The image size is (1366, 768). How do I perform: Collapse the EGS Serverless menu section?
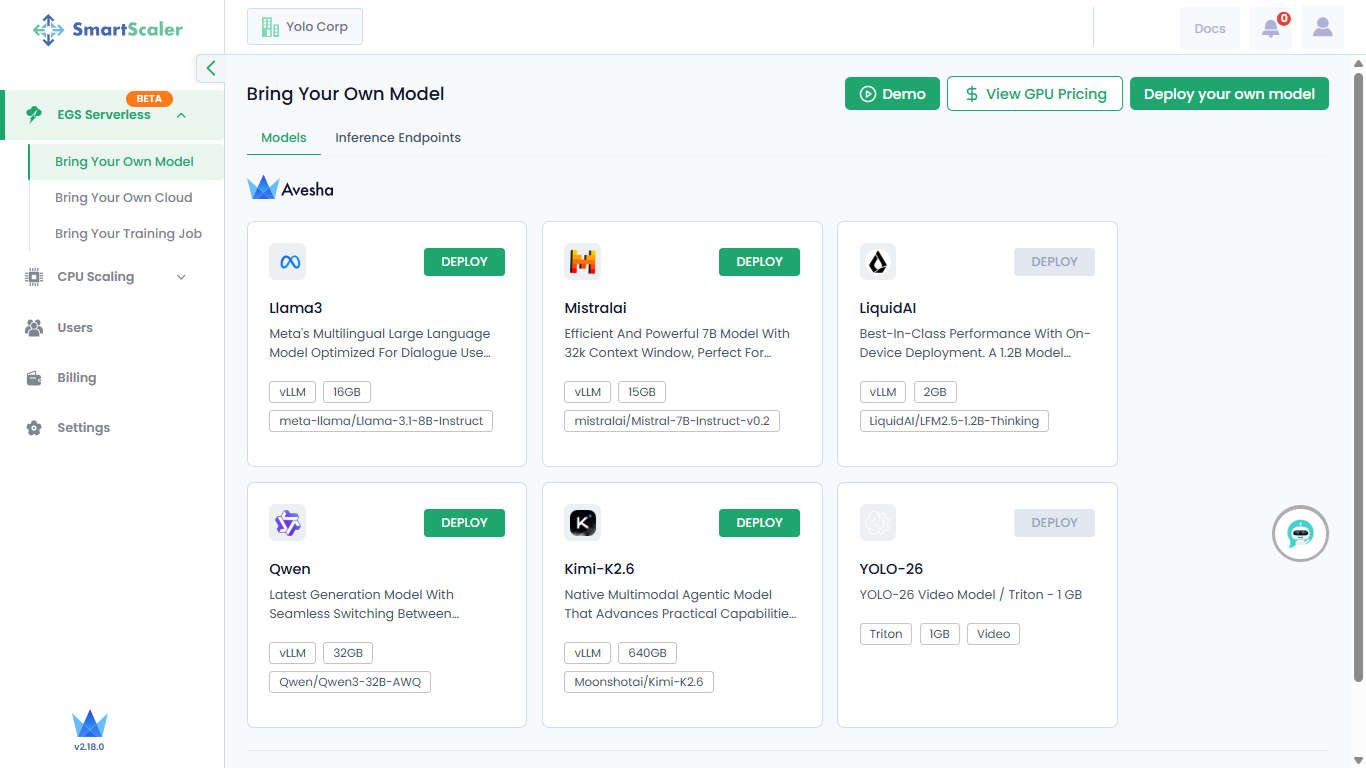181,115
